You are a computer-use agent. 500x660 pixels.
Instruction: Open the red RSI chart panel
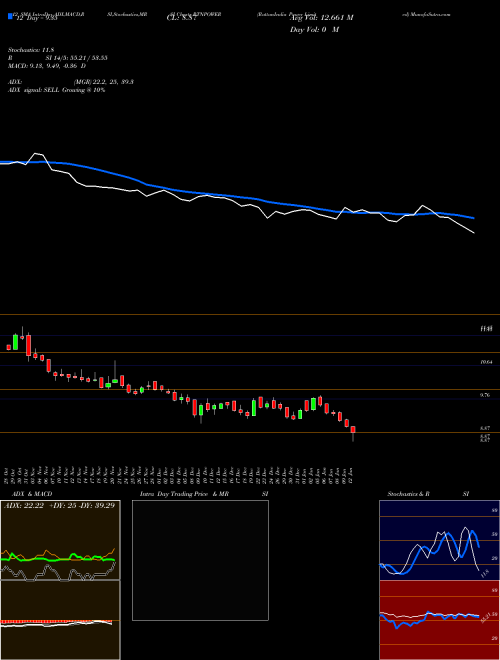(439, 620)
